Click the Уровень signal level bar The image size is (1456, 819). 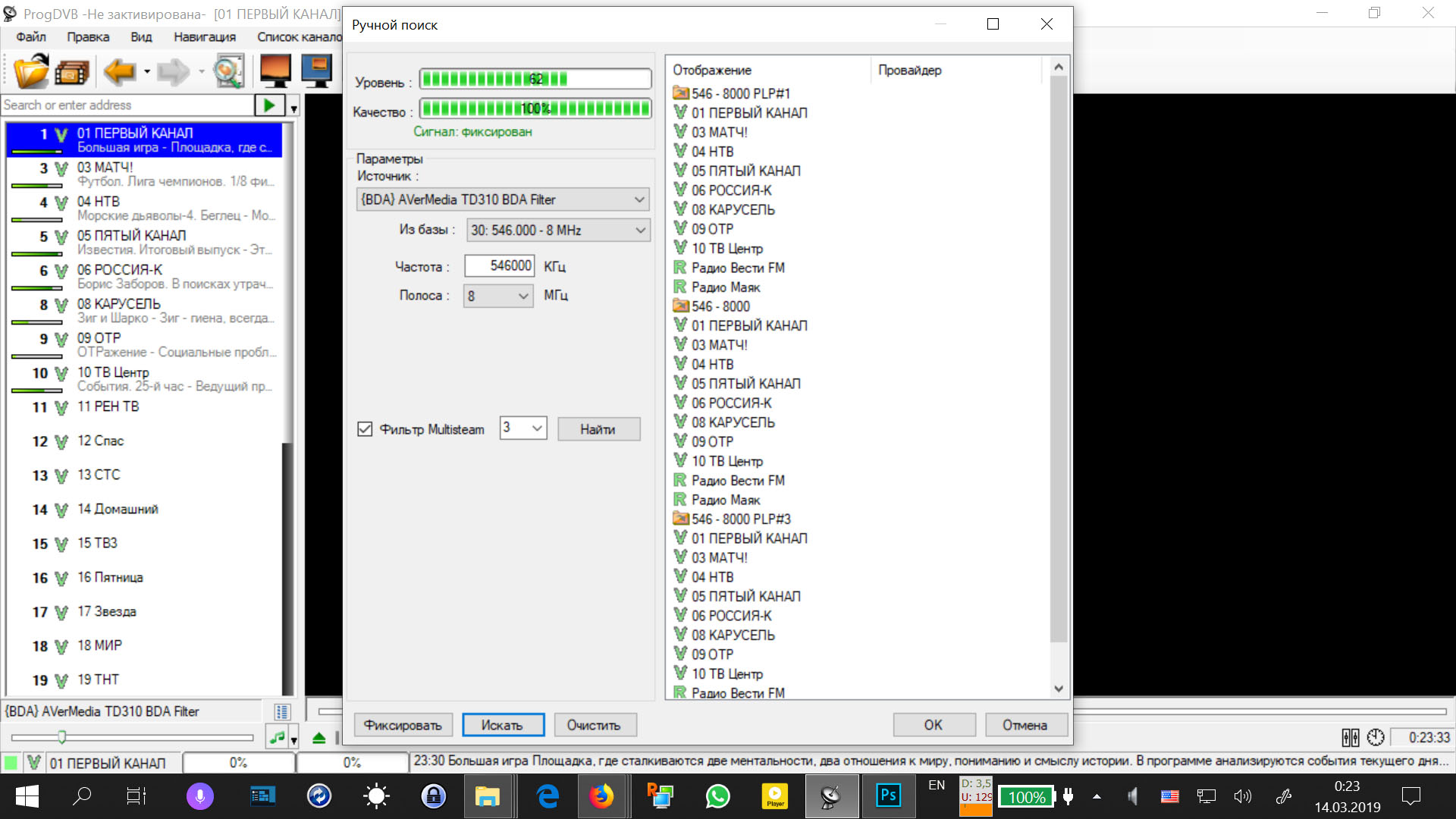(535, 79)
